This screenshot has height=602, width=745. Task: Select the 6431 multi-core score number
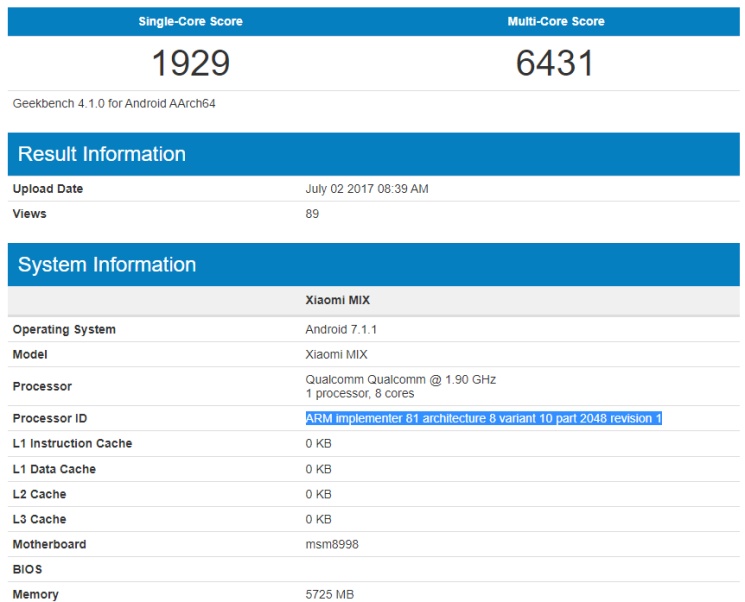[x=555, y=63]
